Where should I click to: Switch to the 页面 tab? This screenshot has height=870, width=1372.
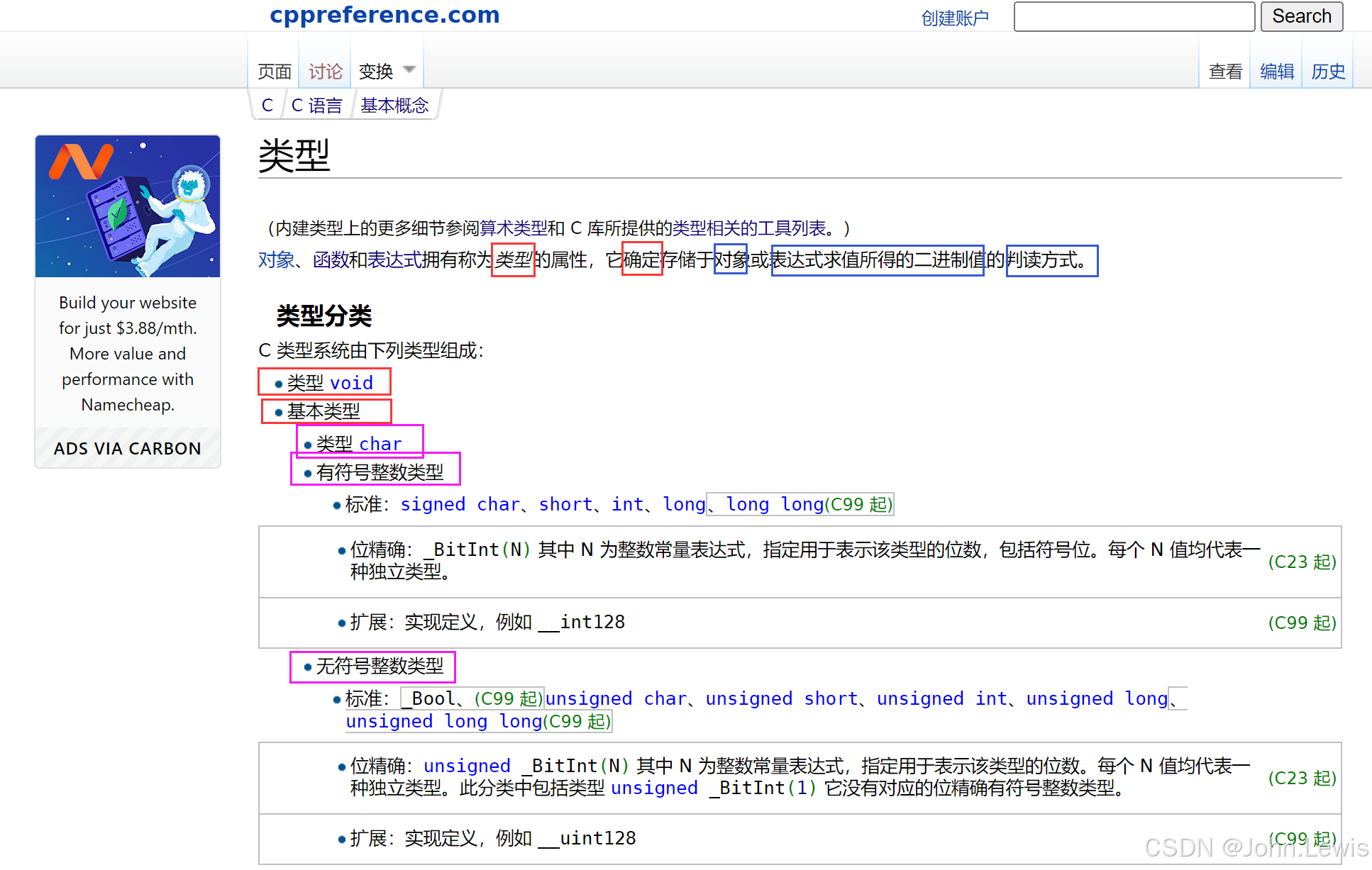(x=275, y=72)
